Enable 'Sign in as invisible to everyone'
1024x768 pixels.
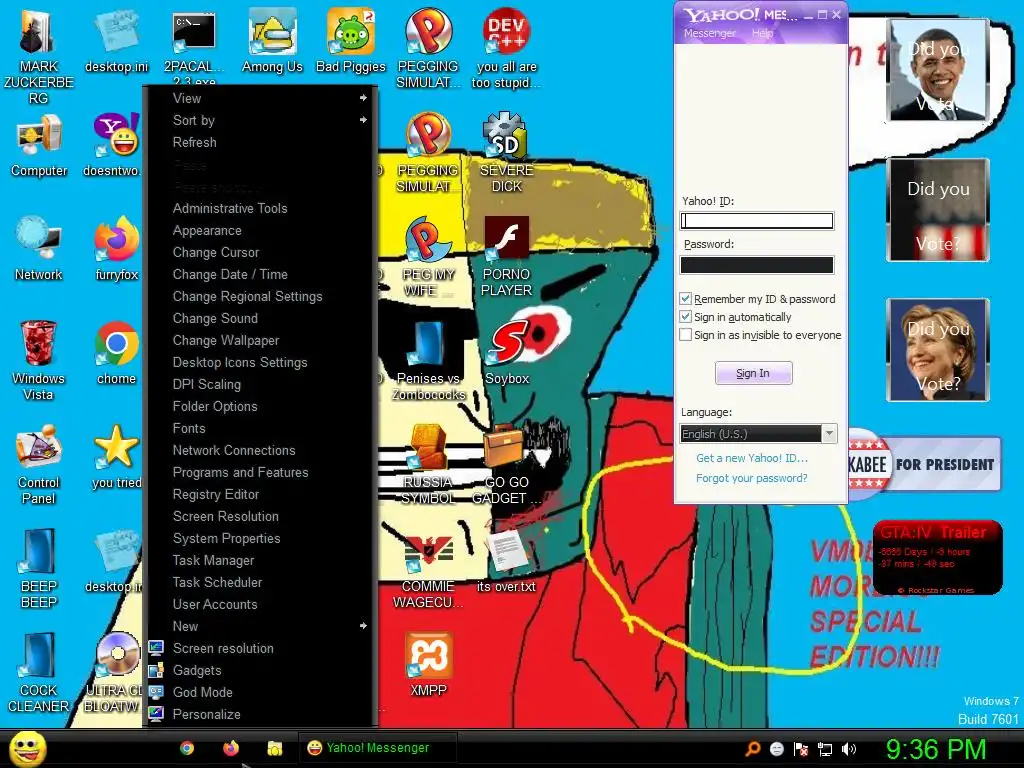click(685, 335)
